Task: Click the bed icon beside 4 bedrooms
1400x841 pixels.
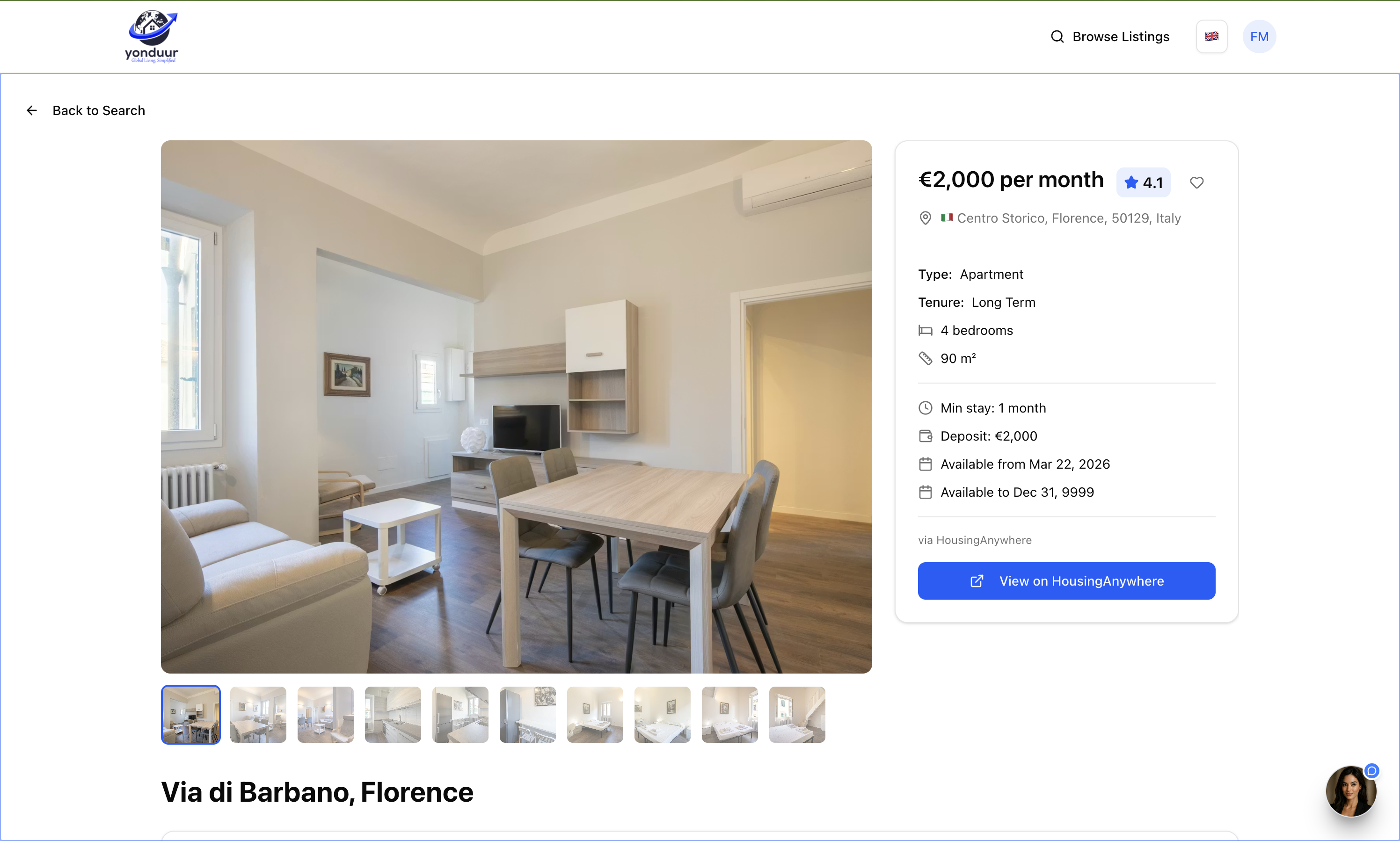Action: [x=925, y=330]
